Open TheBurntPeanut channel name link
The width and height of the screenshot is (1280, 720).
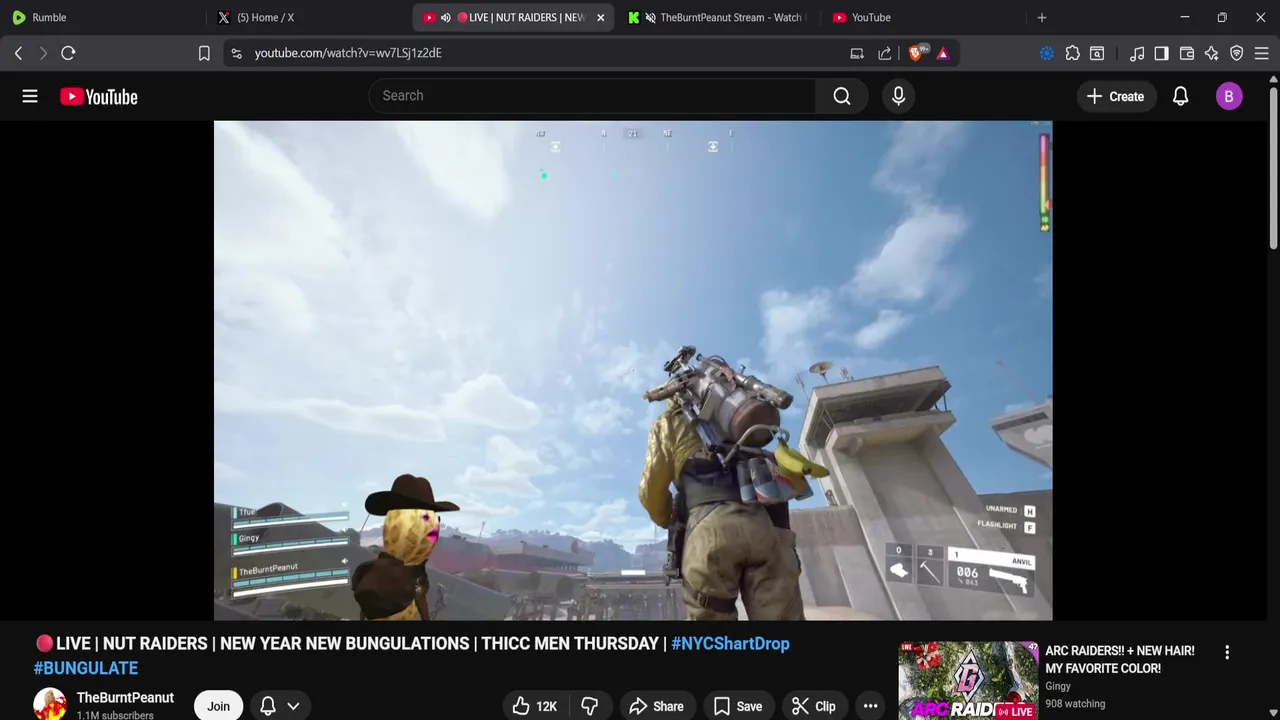125,698
